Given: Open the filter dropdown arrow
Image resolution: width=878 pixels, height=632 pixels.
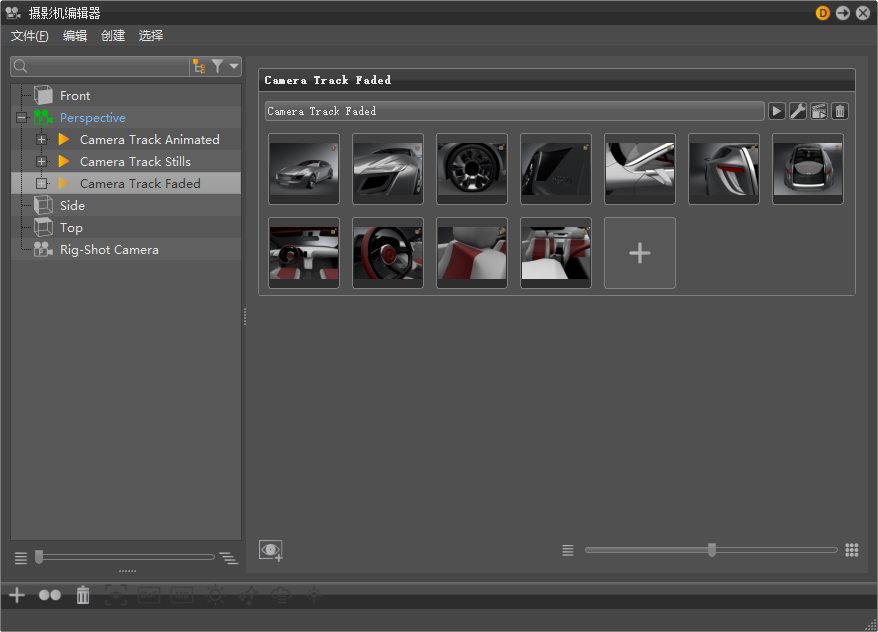Looking at the screenshot, I should (234, 66).
